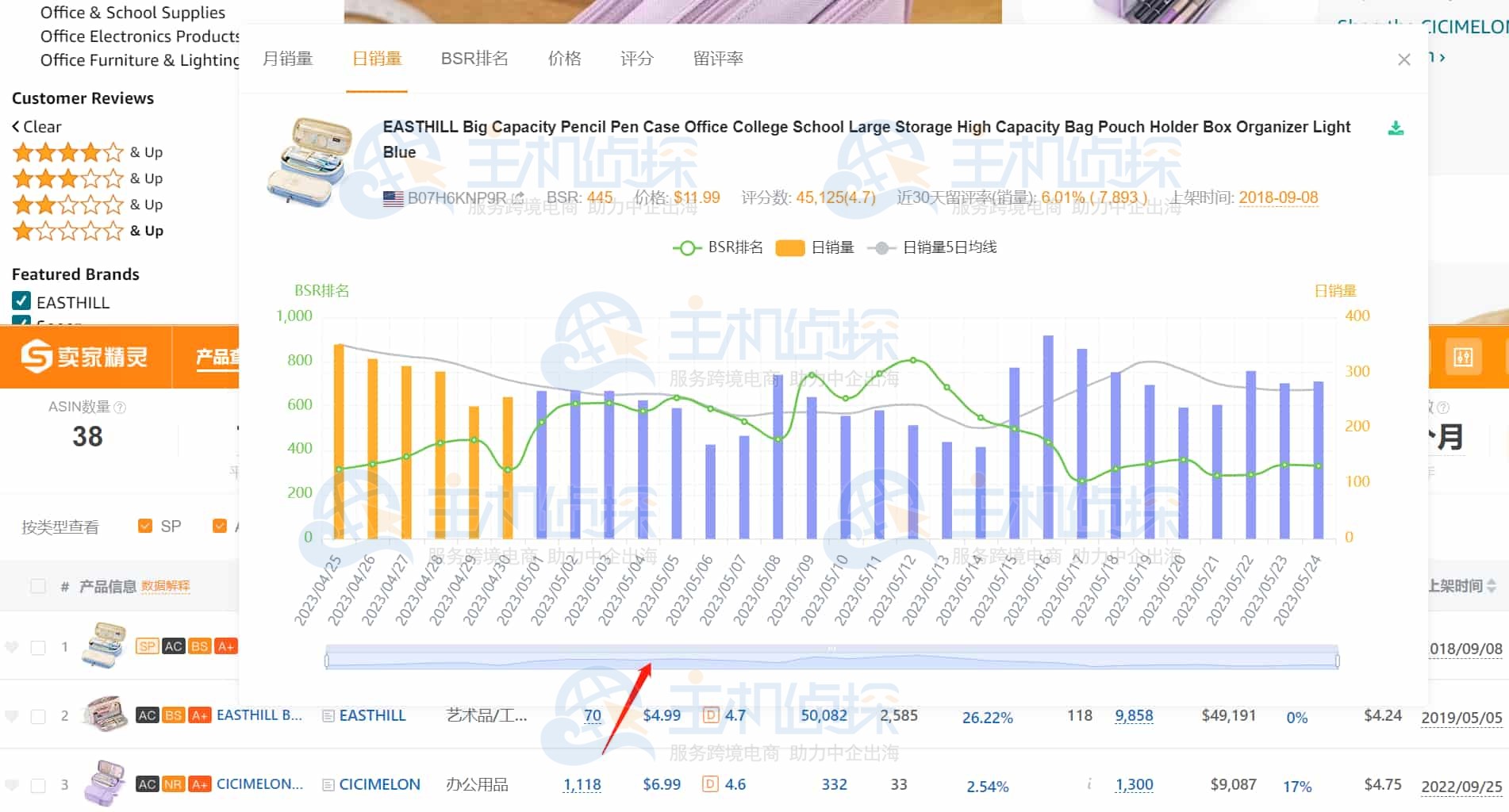The height and width of the screenshot is (812, 1509).
Task: Click BSR rank 1,118 link
Action: 582,785
